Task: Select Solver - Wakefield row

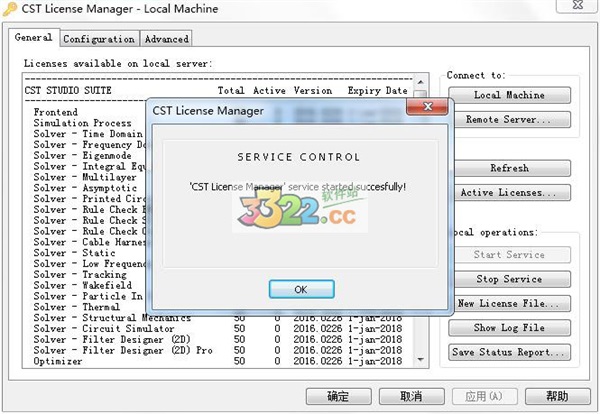Action: pyautogui.click(x=82, y=285)
